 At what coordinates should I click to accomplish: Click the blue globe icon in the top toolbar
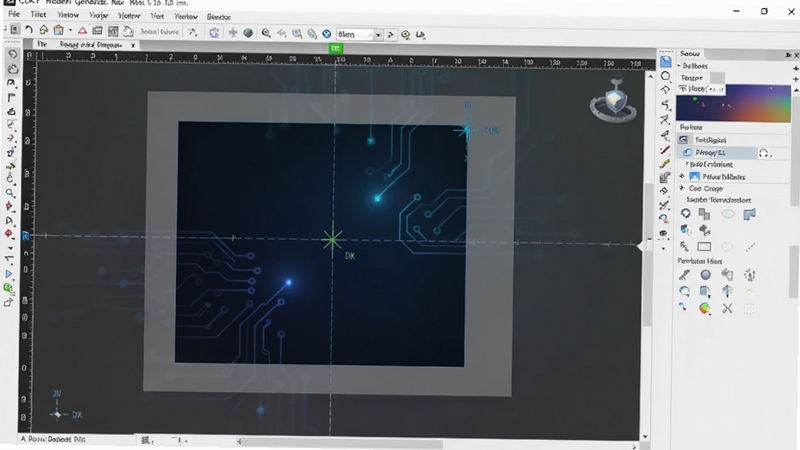pyautogui.click(x=327, y=34)
